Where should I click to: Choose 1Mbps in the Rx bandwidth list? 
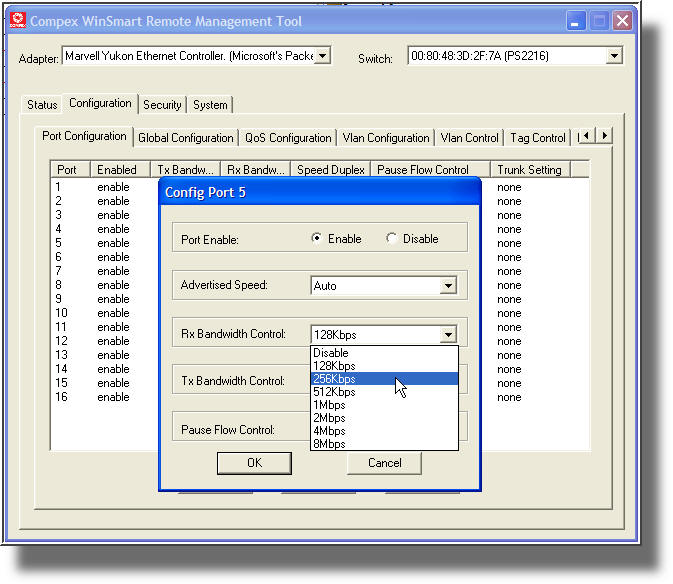(x=384, y=405)
